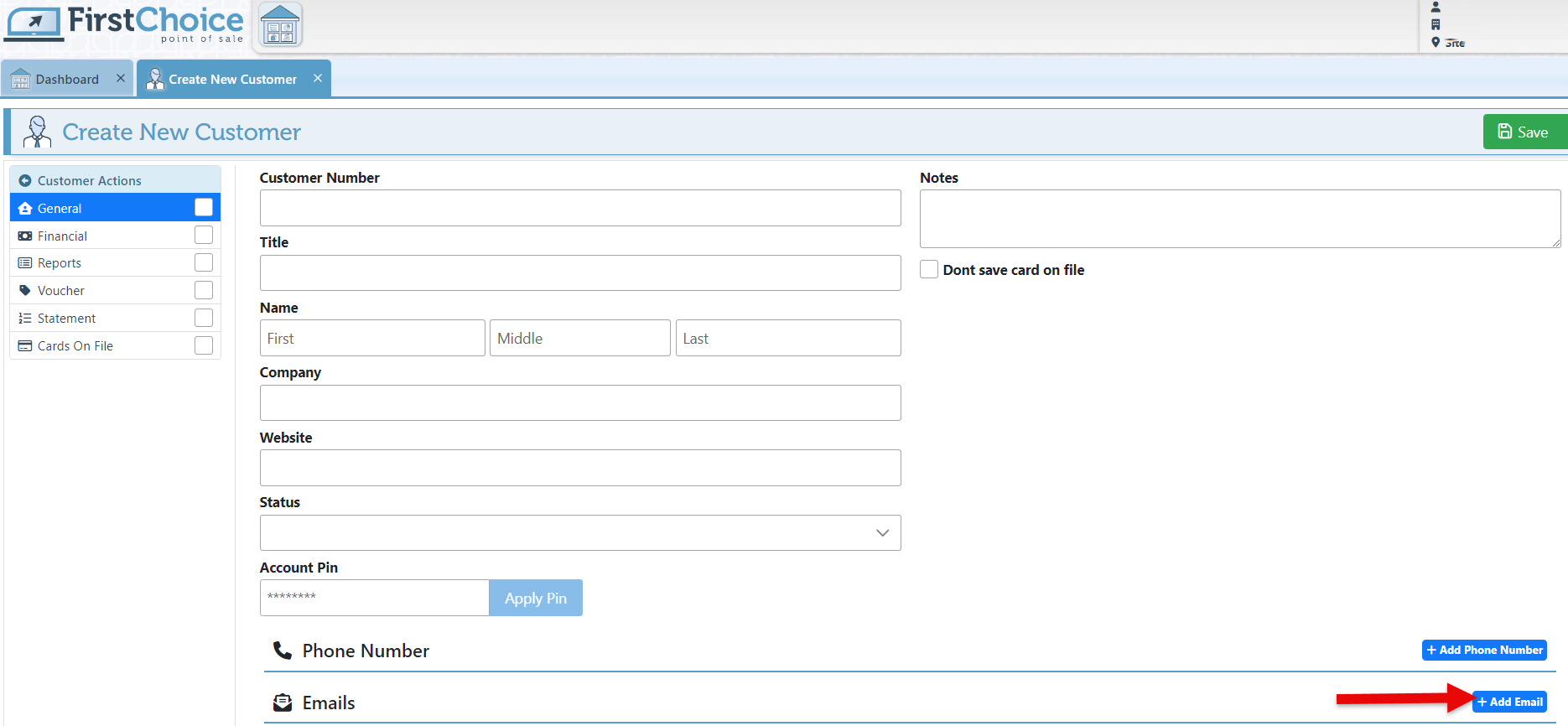This screenshot has height=726, width=1568.
Task: Click the Phone Number handset icon
Action: coord(283,651)
